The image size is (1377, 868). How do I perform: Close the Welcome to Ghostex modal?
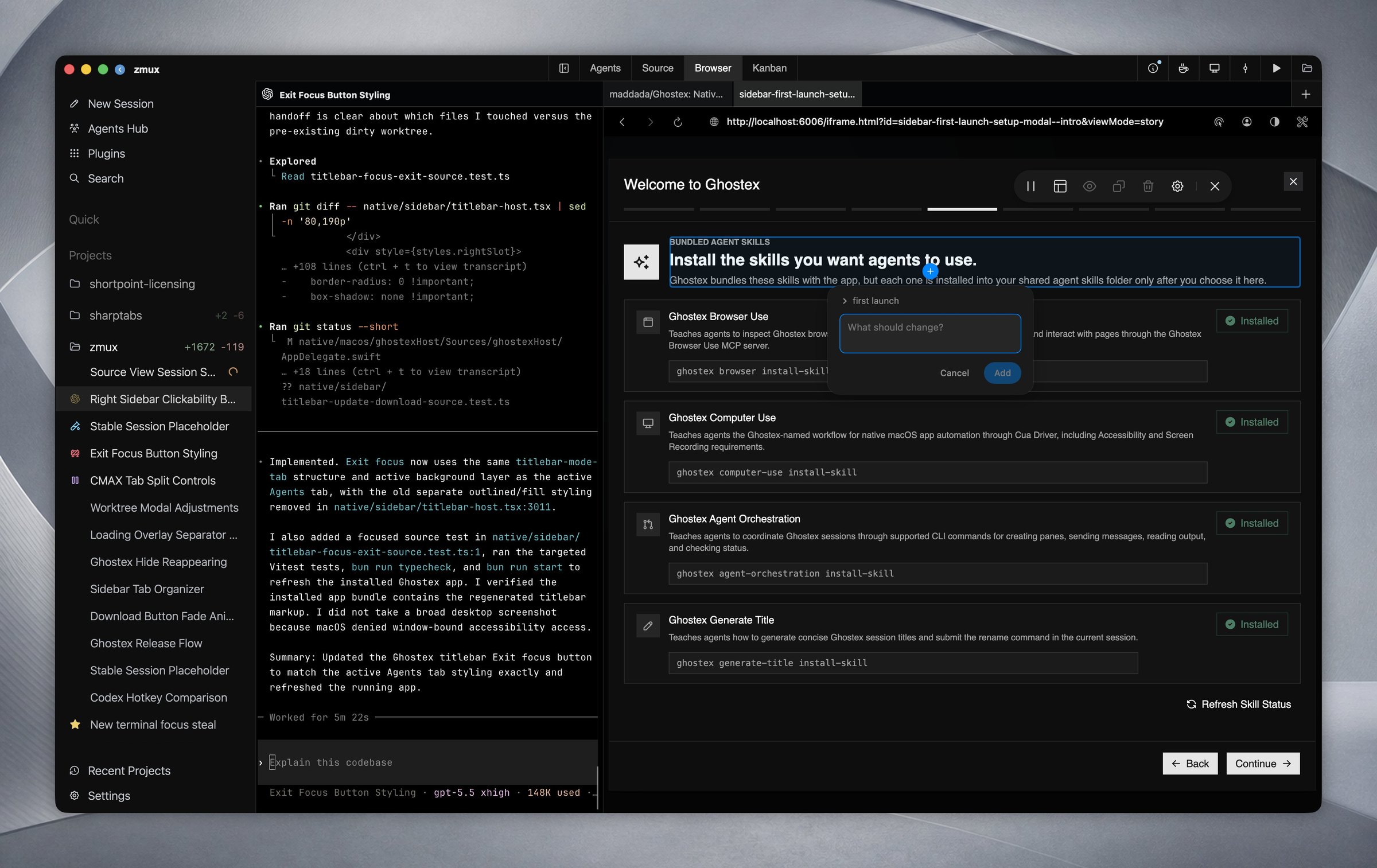1293,181
